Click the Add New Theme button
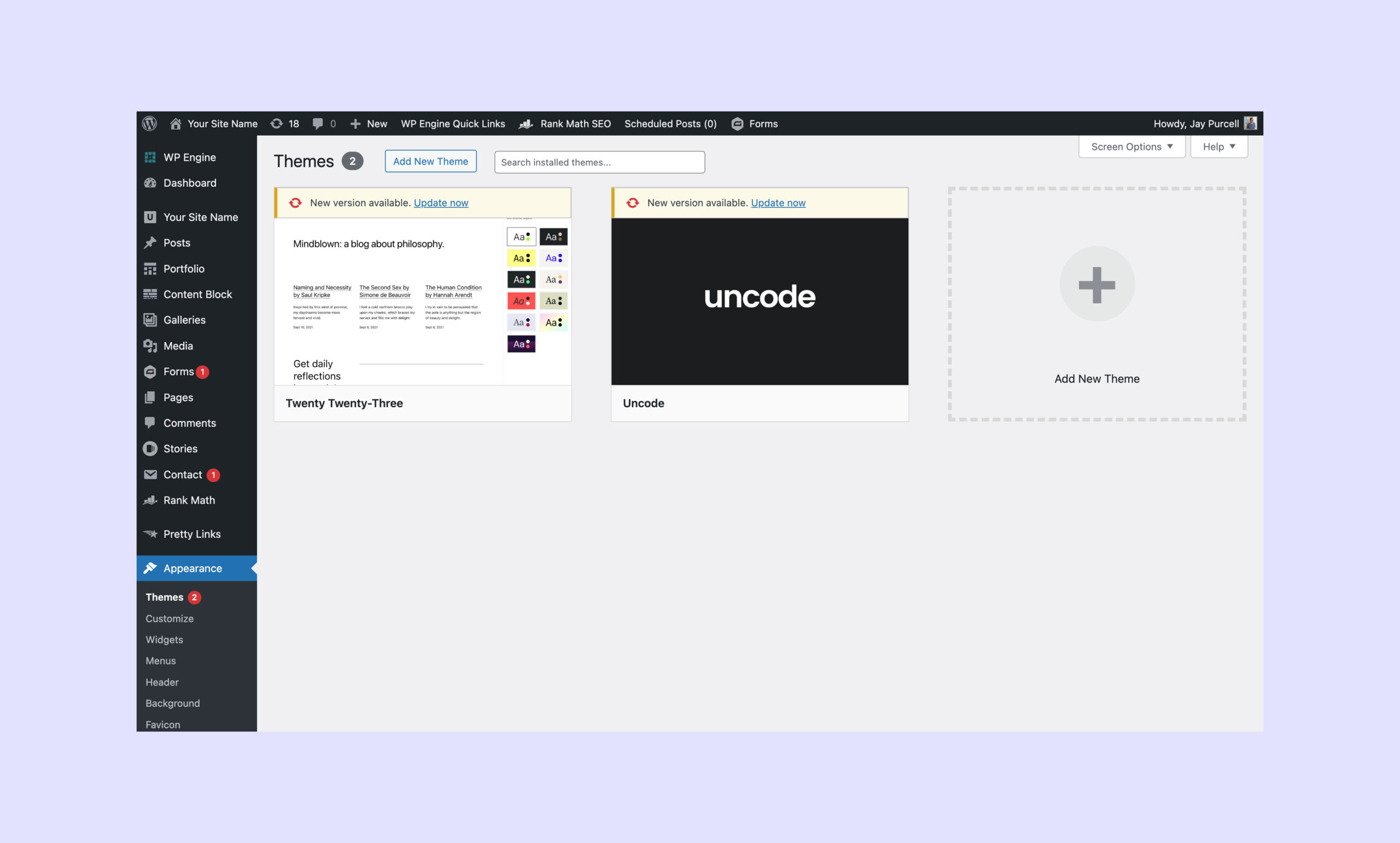Image resolution: width=1400 pixels, height=843 pixels. pyautogui.click(x=430, y=161)
